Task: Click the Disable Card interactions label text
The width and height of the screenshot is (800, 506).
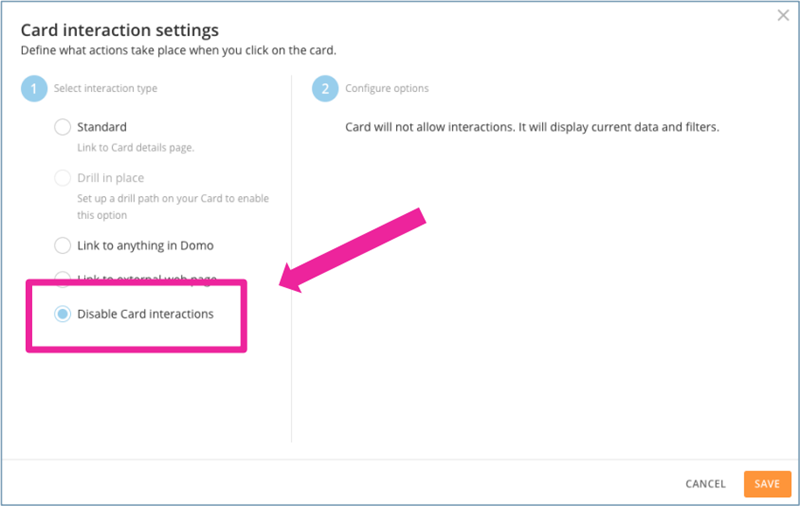Action: click(x=145, y=314)
